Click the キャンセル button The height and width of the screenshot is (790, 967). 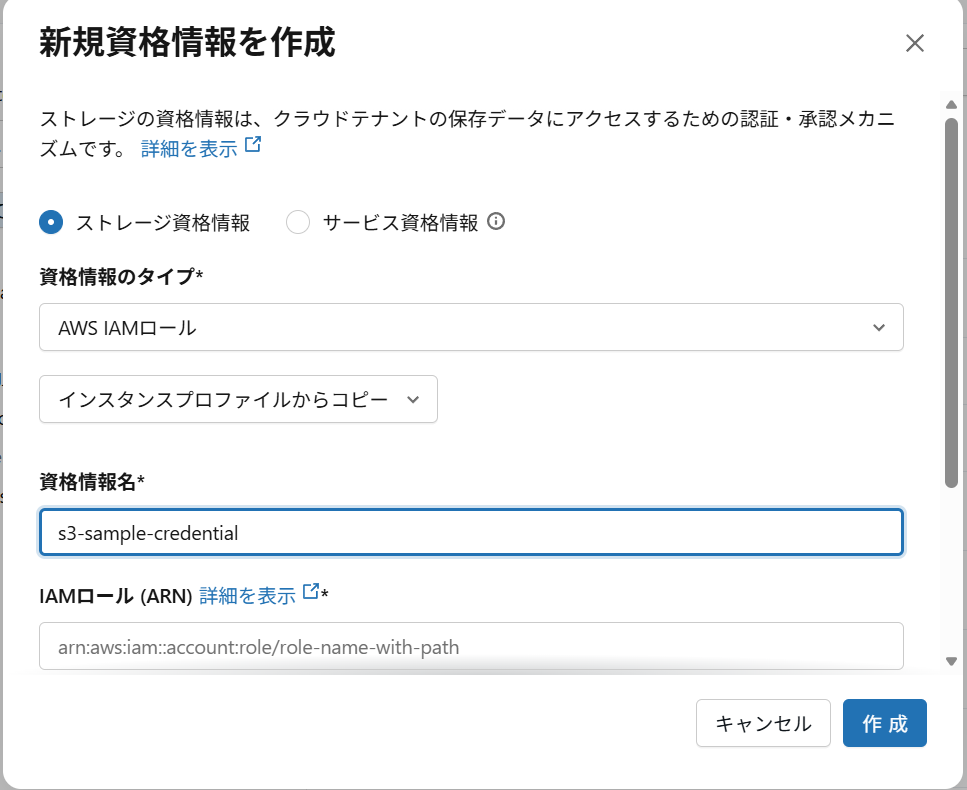(x=763, y=723)
